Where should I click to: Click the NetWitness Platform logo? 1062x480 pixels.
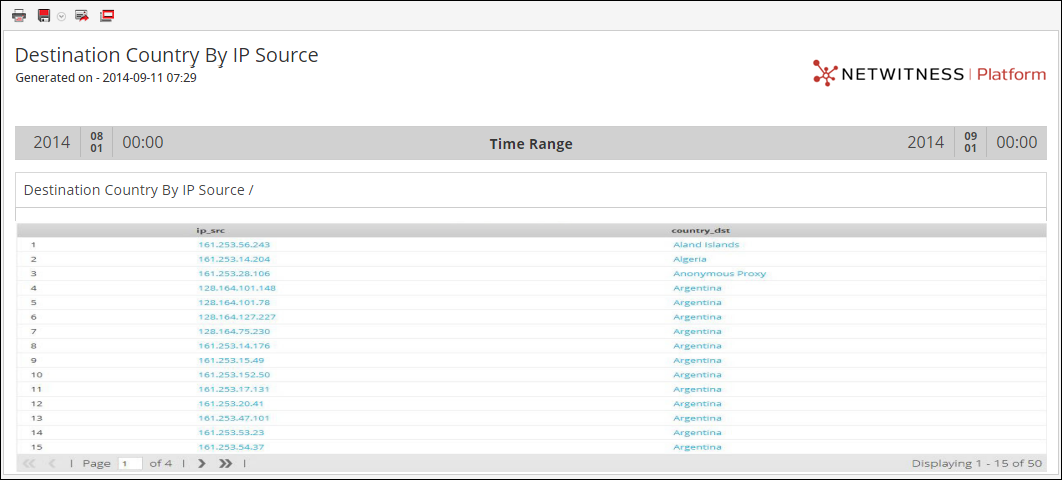(x=929, y=74)
